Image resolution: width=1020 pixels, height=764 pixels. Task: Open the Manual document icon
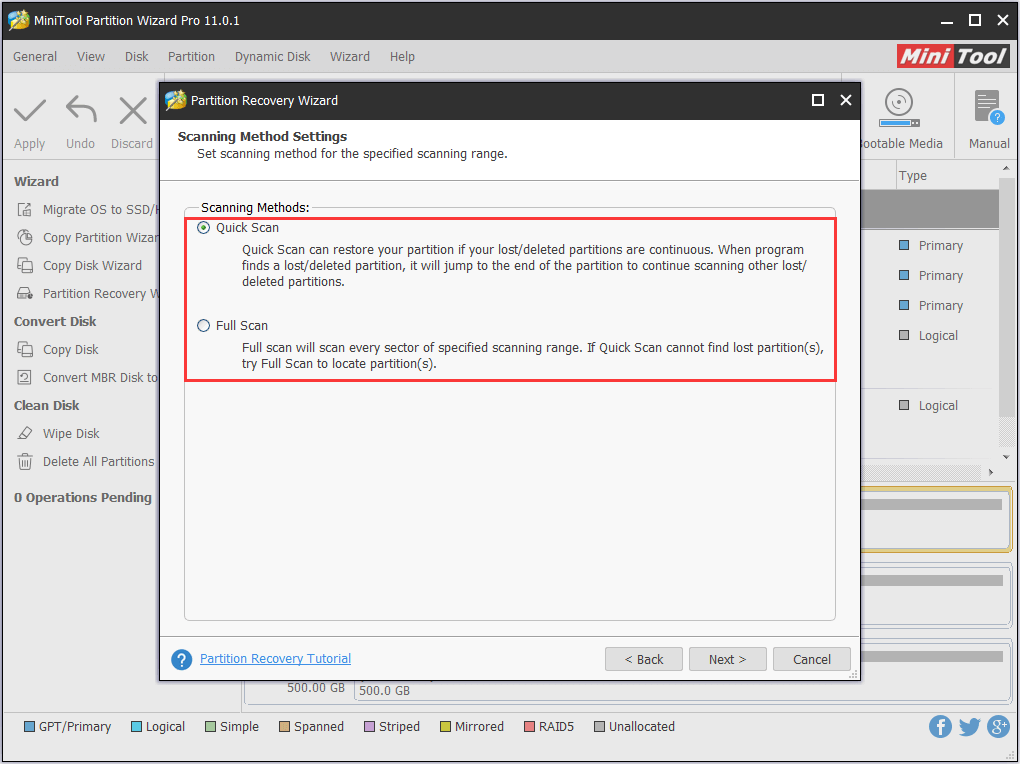989,107
